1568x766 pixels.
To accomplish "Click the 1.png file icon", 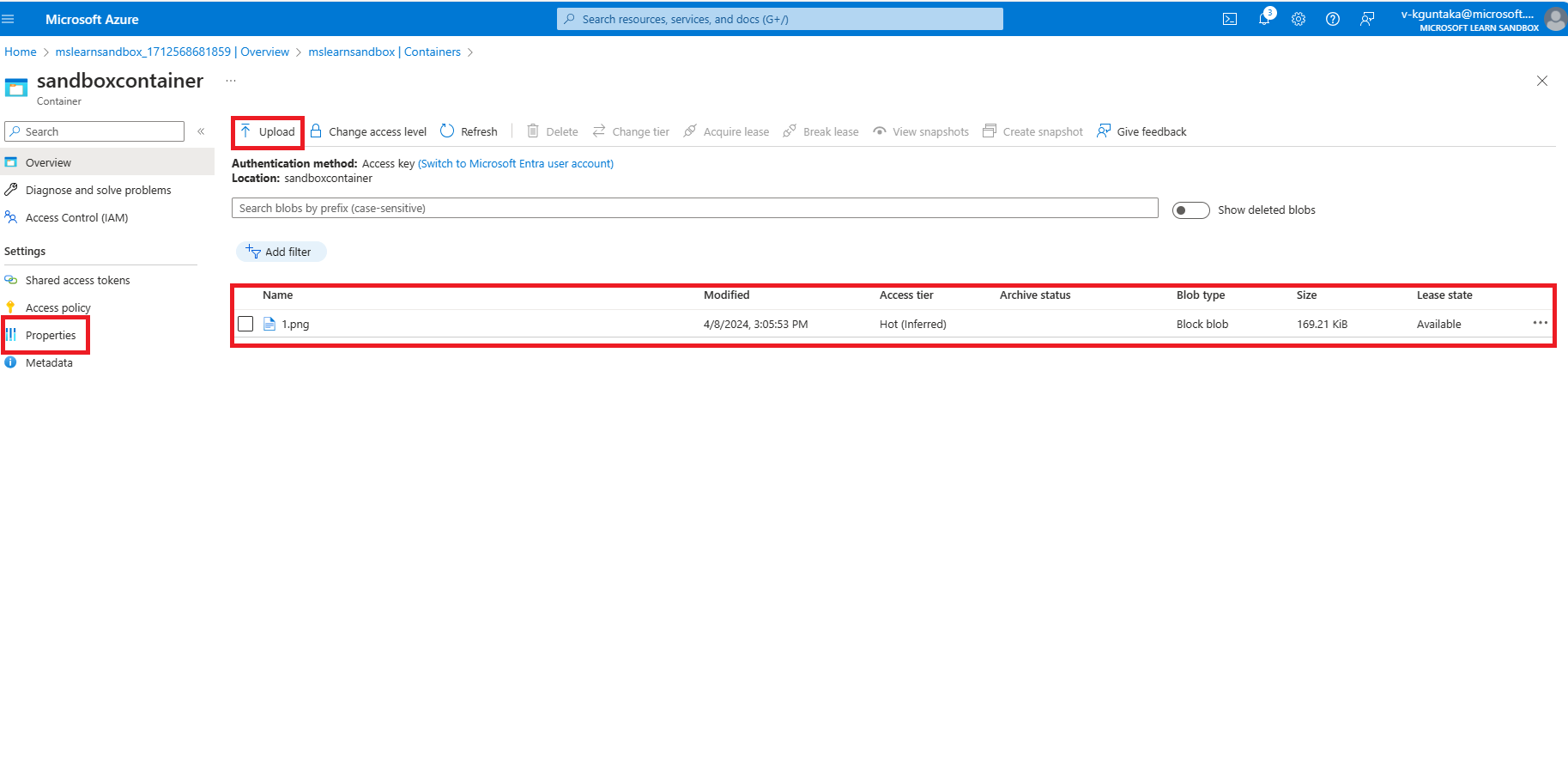I will [x=269, y=324].
